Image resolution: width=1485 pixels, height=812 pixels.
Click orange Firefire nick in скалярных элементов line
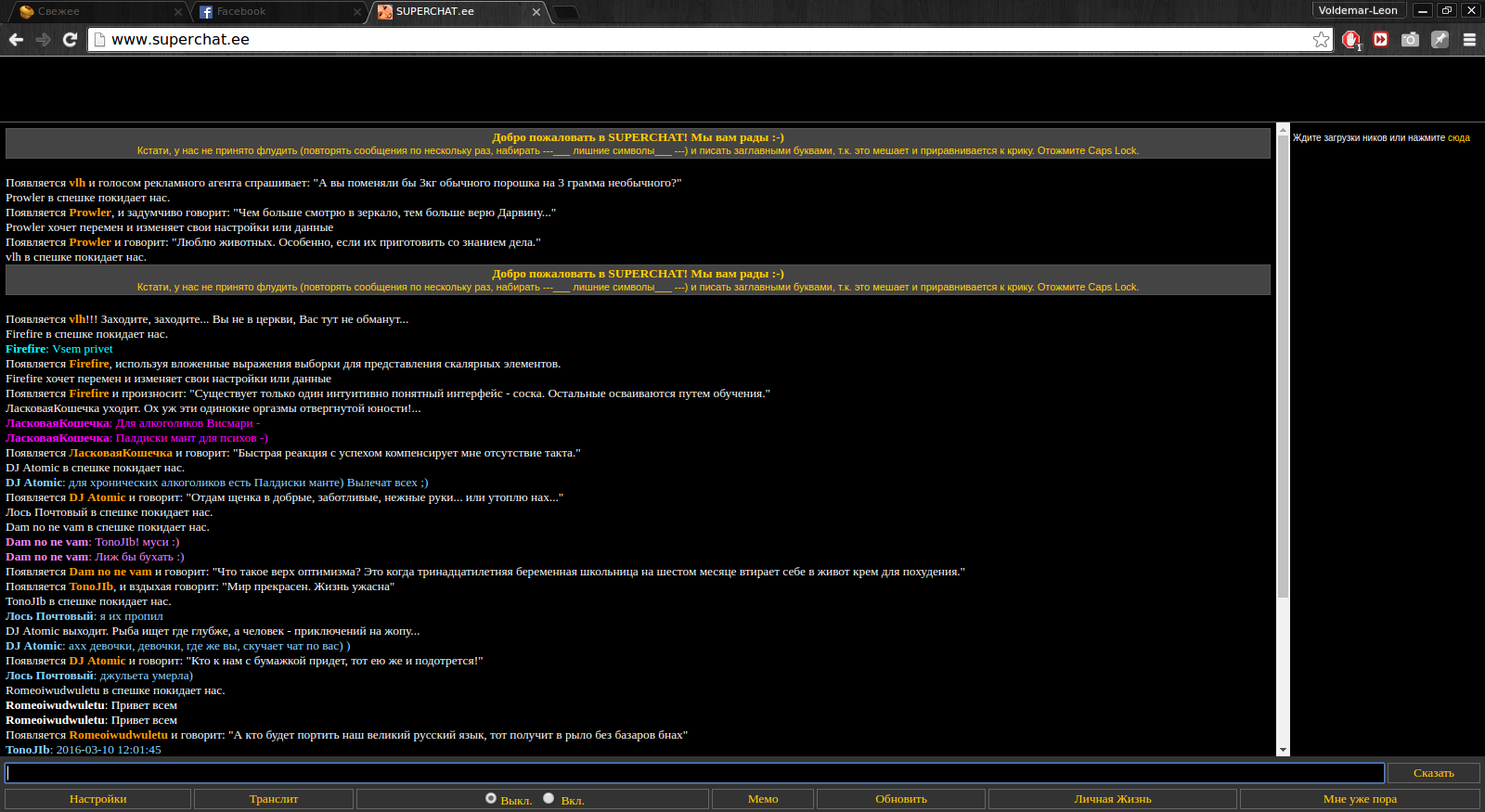89,364
